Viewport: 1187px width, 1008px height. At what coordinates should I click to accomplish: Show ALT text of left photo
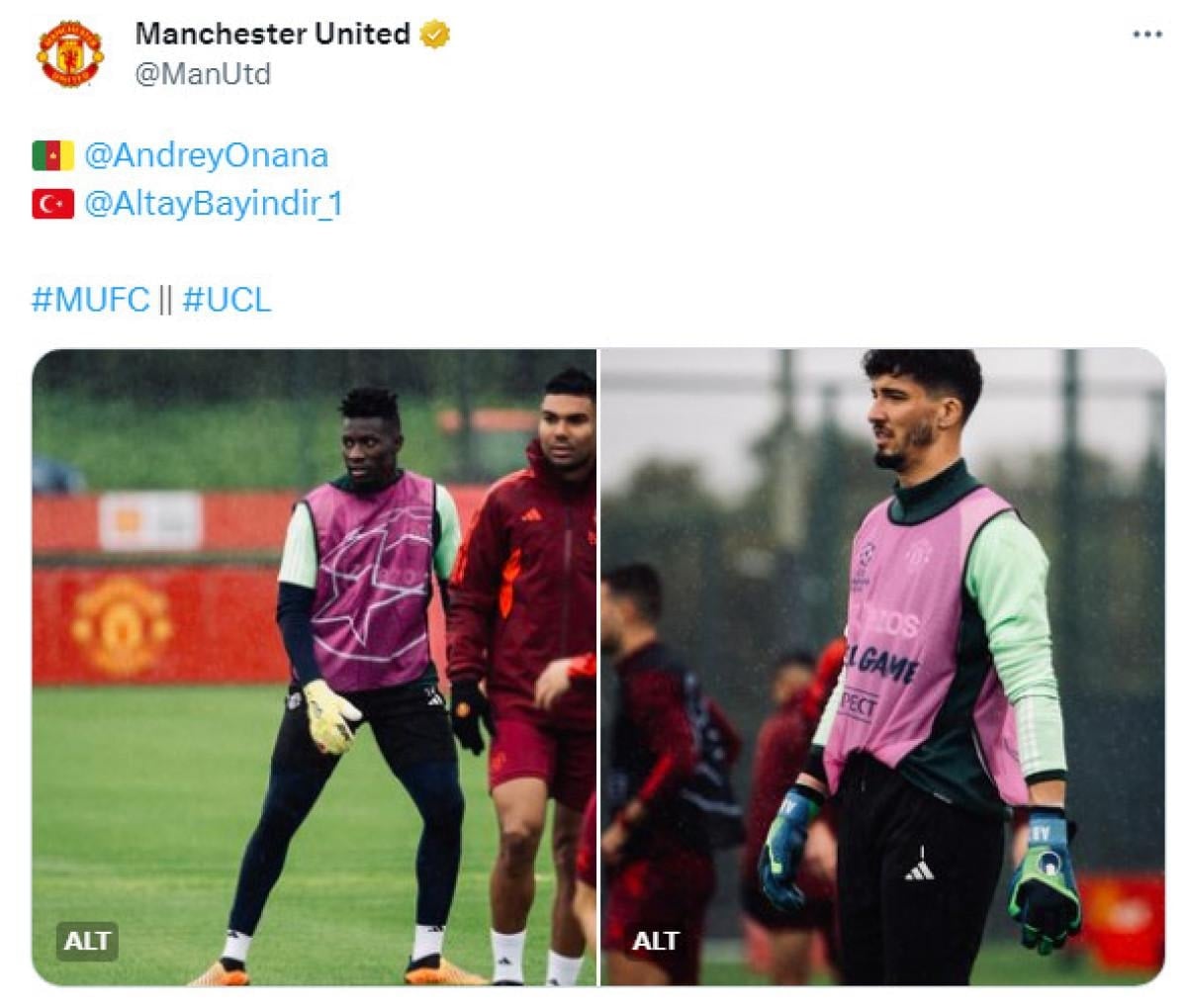(87, 941)
